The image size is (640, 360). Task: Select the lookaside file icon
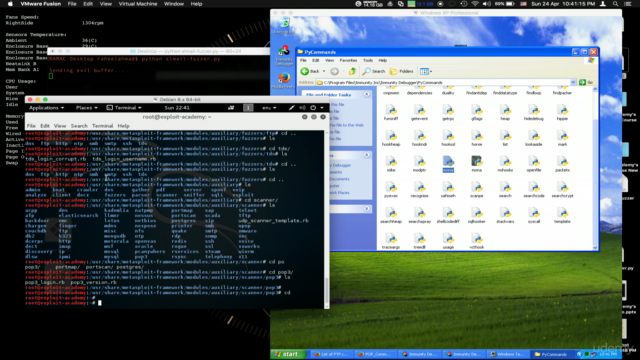point(533,138)
